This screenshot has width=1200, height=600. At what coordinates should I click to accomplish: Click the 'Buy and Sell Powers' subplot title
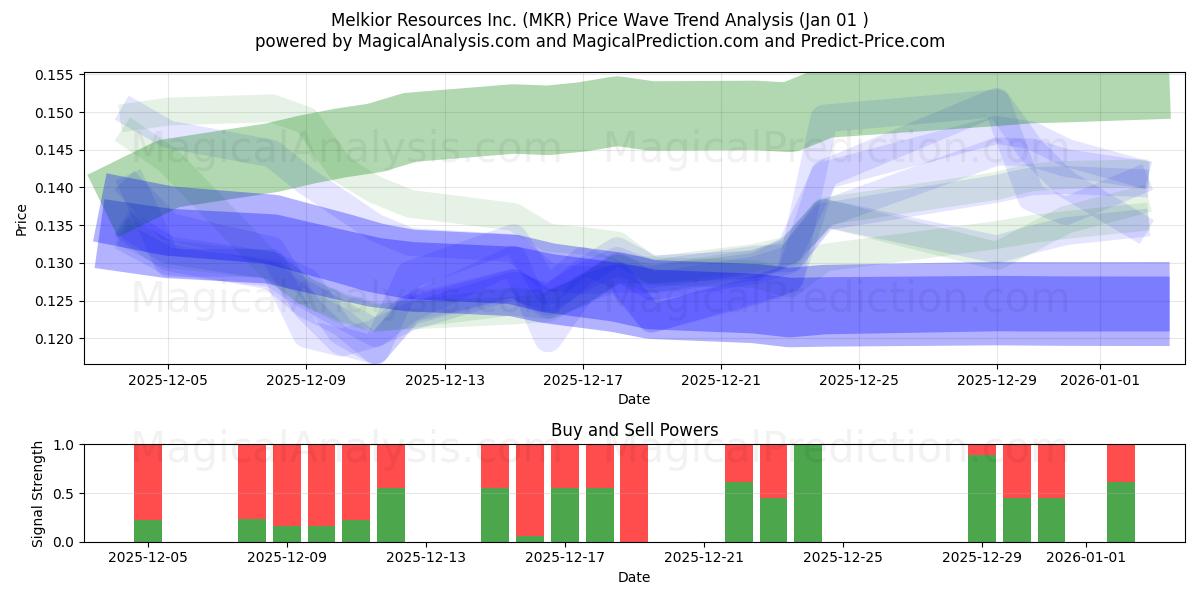tap(634, 431)
